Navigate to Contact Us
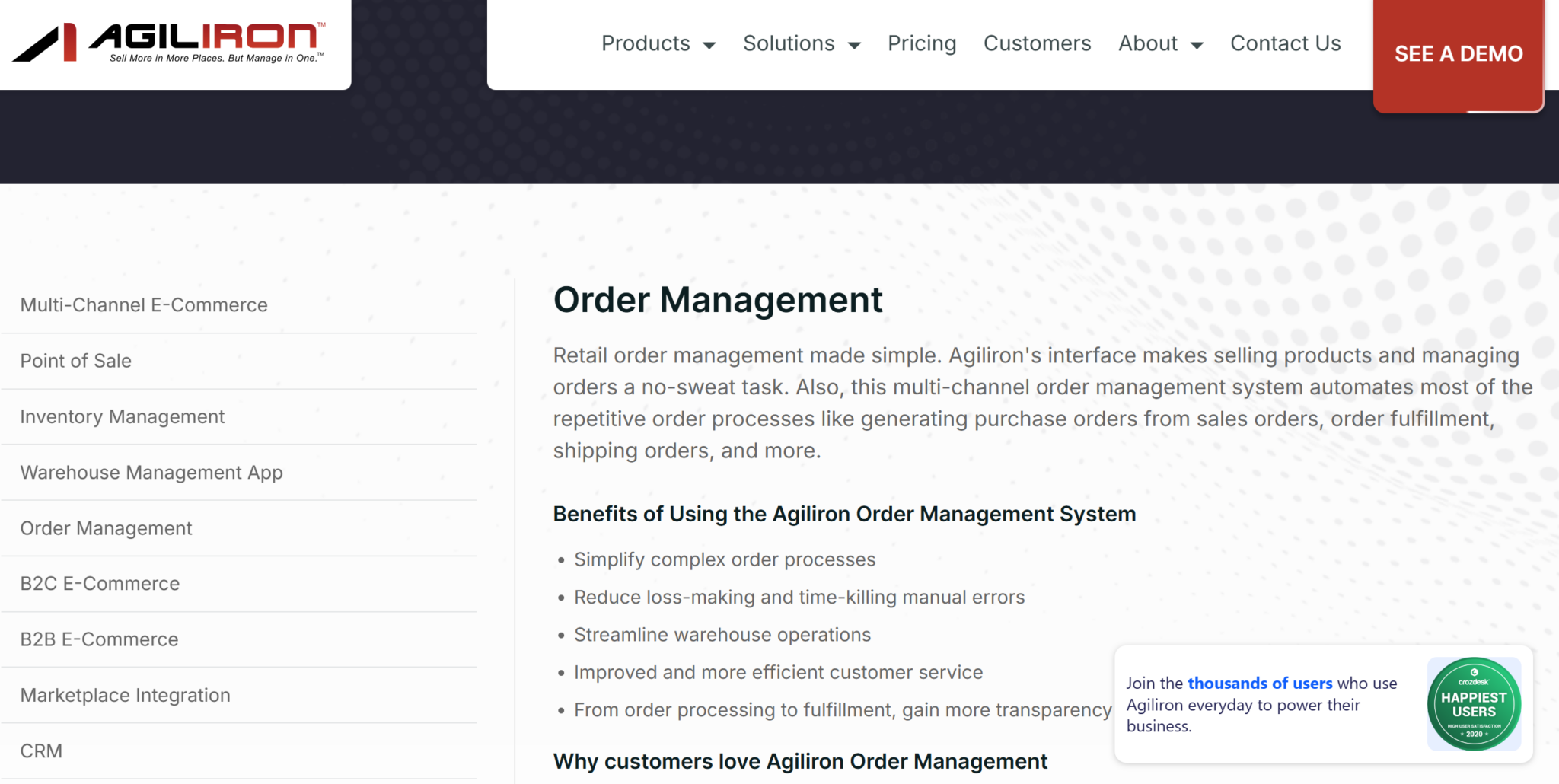This screenshot has width=1559, height=784. (1285, 43)
